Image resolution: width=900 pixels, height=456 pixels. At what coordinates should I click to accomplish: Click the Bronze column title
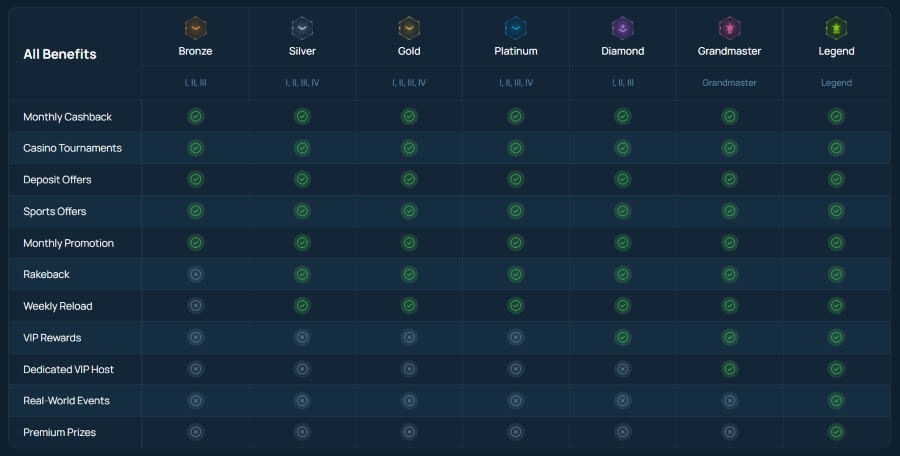[x=195, y=51]
